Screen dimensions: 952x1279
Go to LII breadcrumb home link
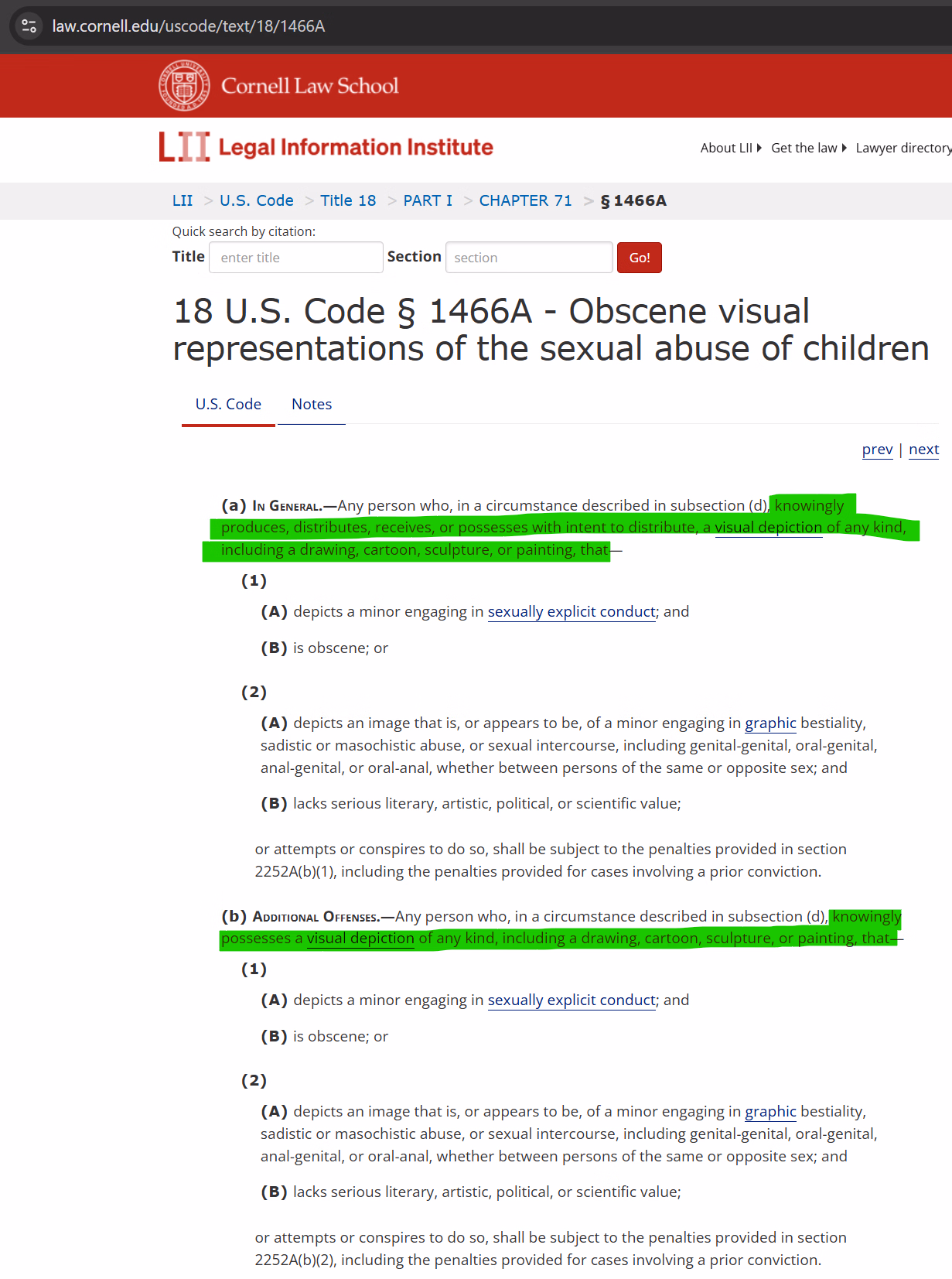(183, 200)
